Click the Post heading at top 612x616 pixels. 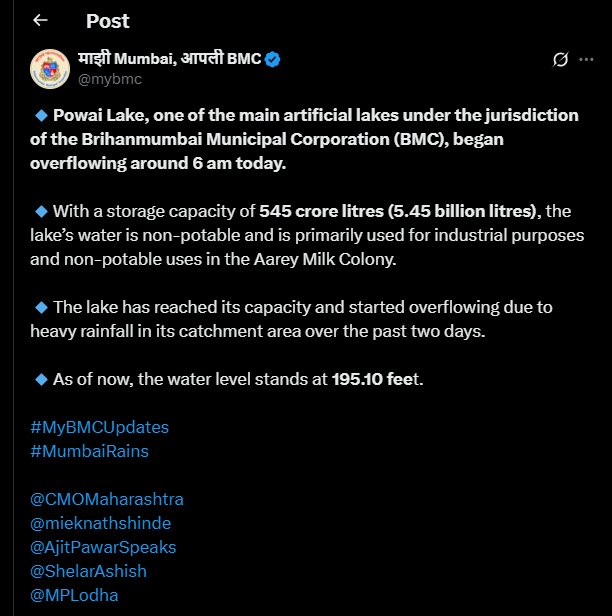107,20
